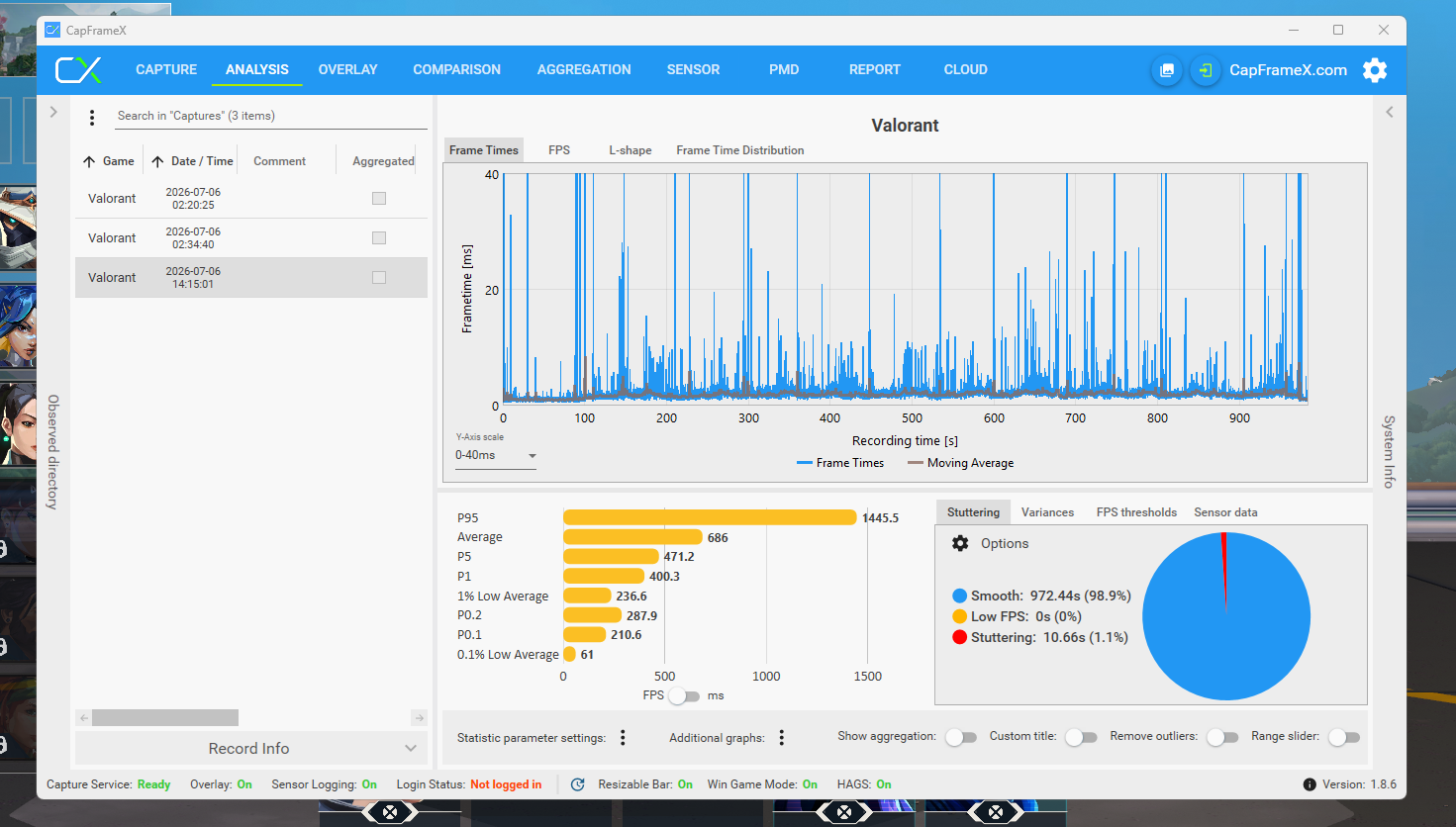The image size is (1456, 827).
Task: Open settings gear in header
Action: coord(1375,70)
